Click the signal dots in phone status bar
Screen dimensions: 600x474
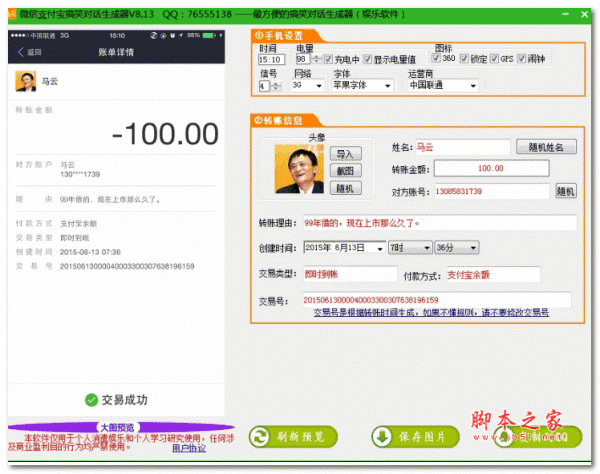click(x=20, y=36)
